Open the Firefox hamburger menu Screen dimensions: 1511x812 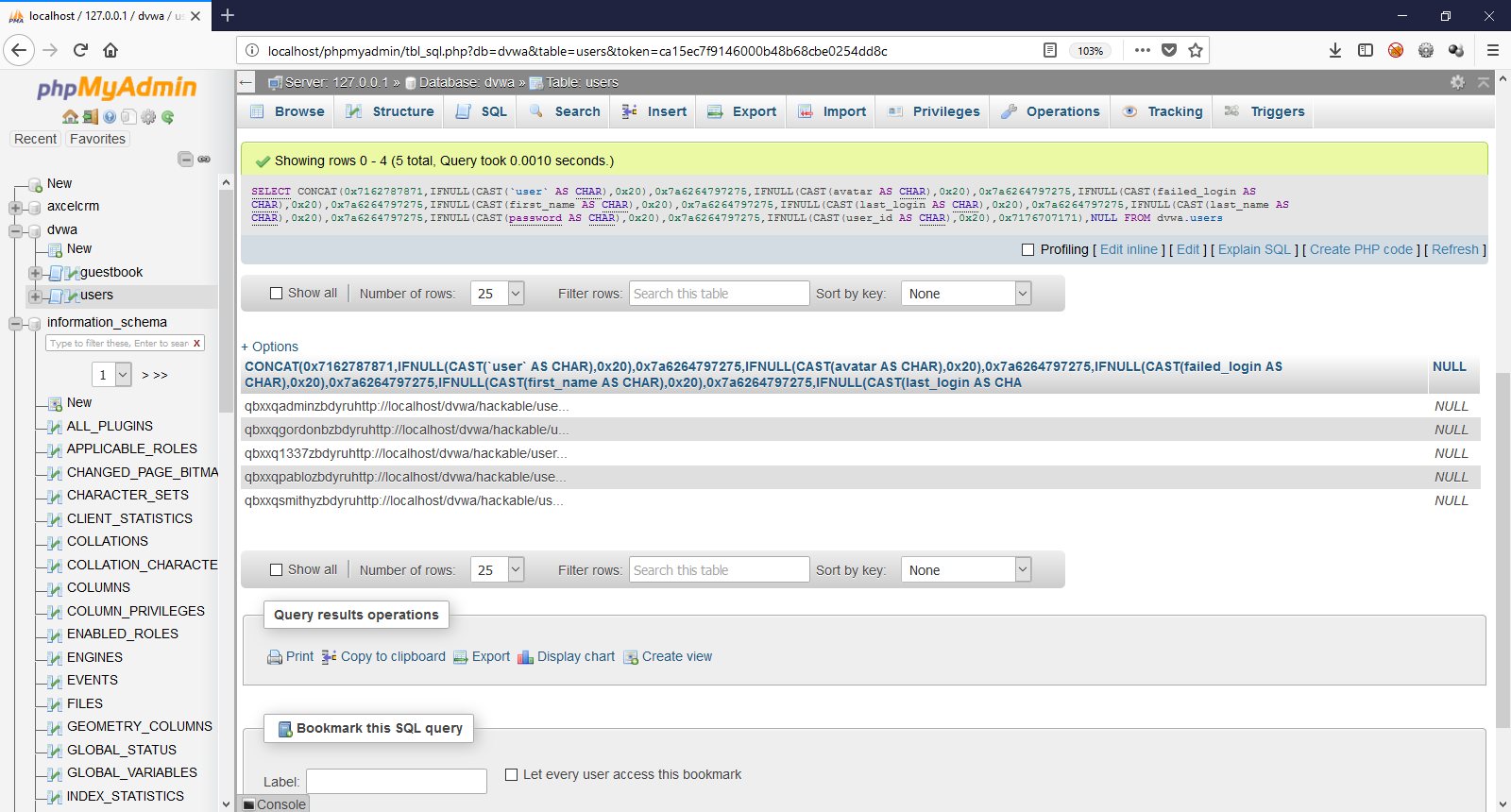pos(1493,50)
